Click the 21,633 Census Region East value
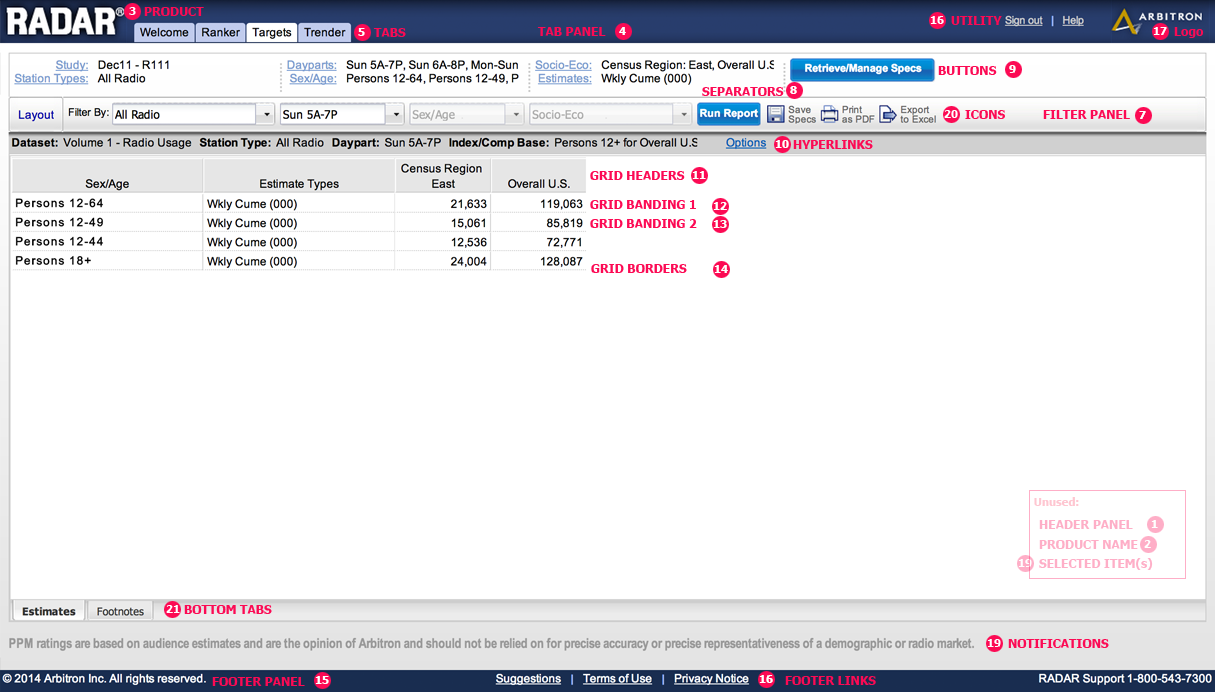This screenshot has width=1215, height=692. pyautogui.click(x=468, y=204)
